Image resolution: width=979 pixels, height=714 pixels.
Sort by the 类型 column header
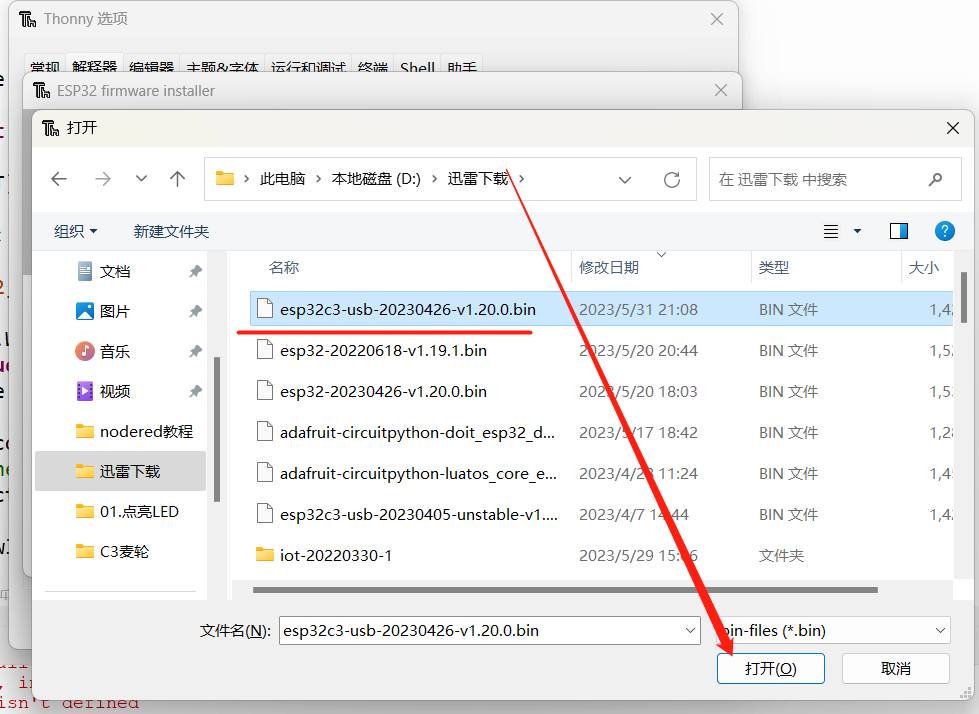pos(774,268)
